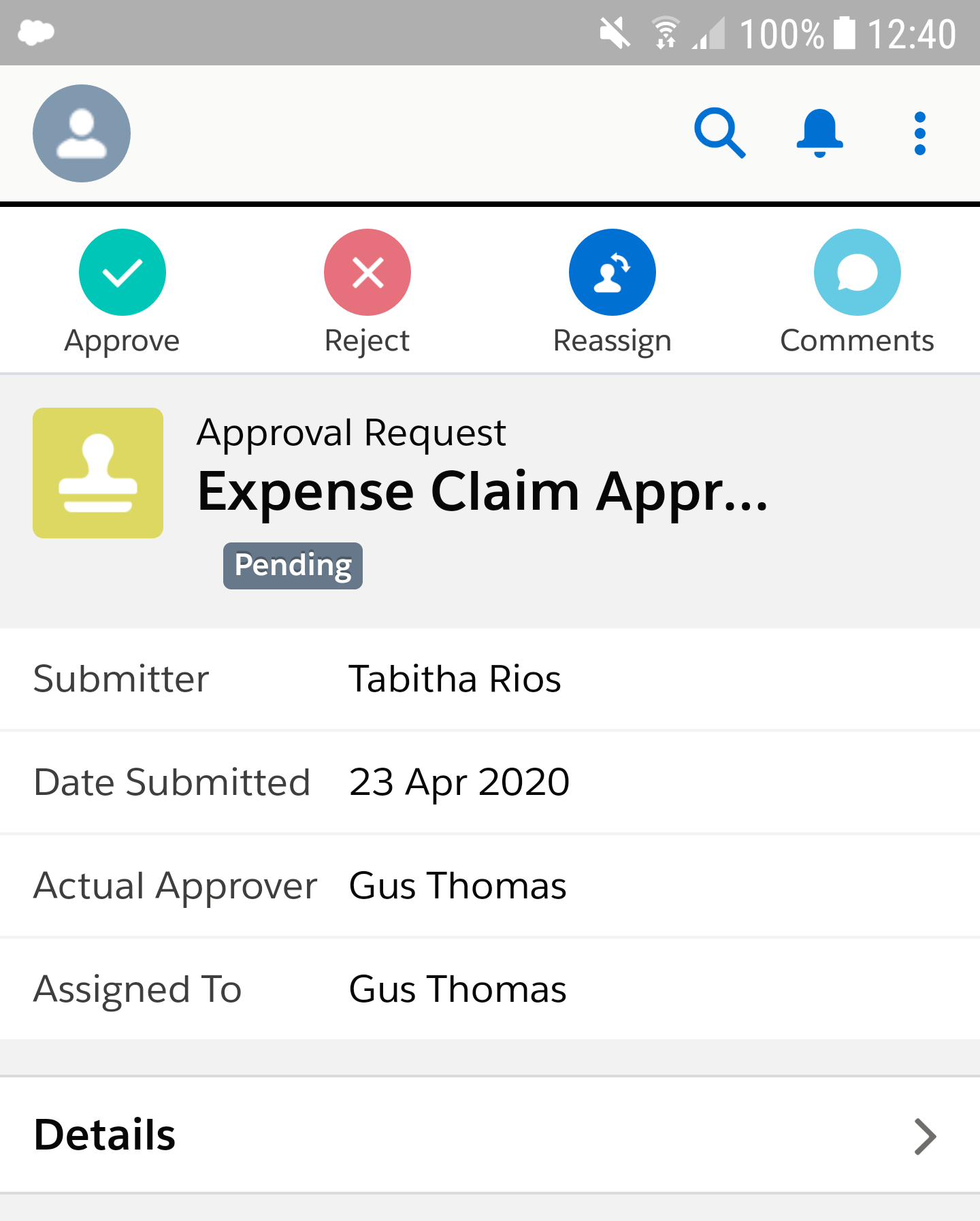The image size is (980, 1221).
Task: Tap the Reassign label text
Action: tap(612, 340)
